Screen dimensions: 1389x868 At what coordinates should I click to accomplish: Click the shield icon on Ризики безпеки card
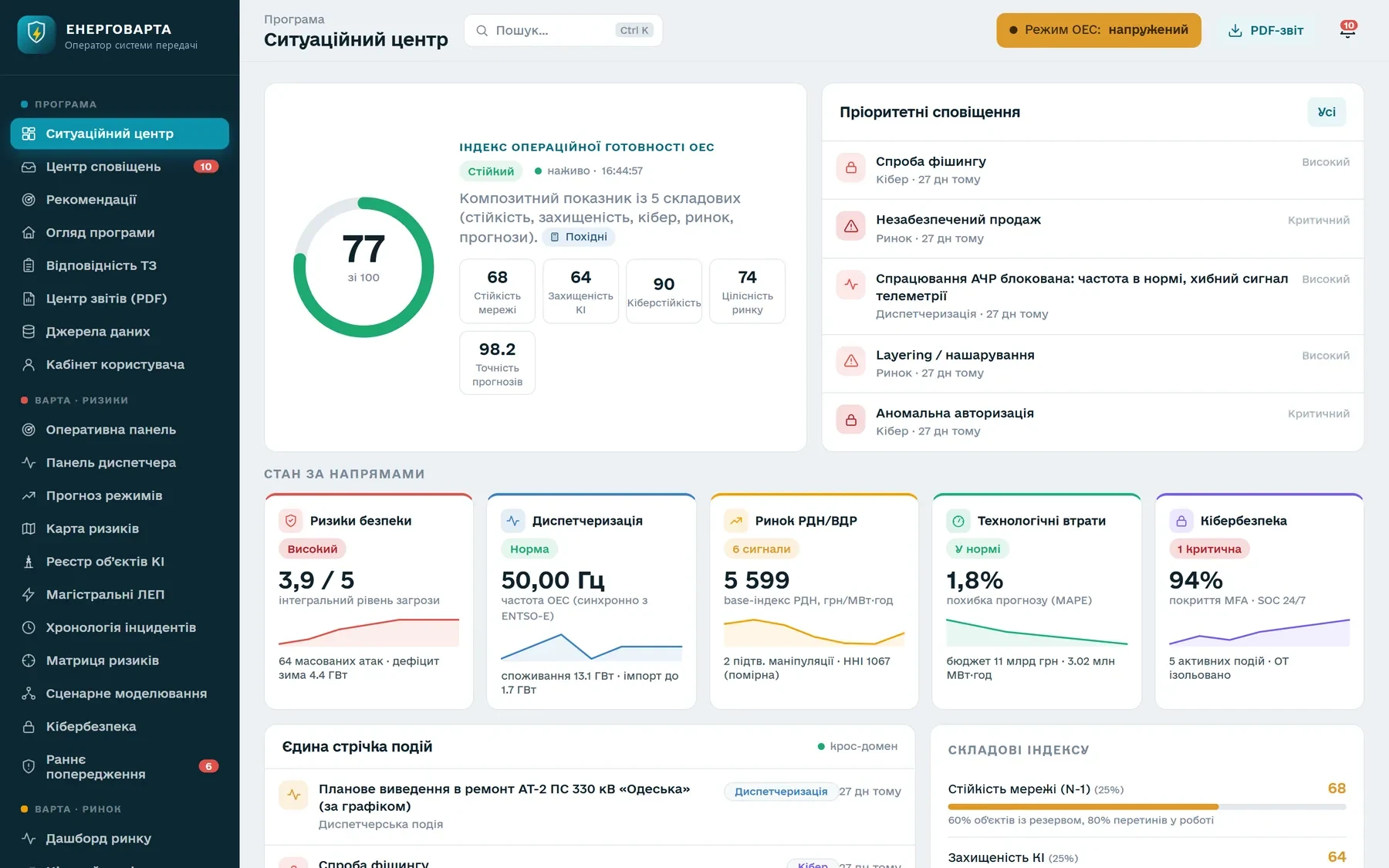[291, 521]
